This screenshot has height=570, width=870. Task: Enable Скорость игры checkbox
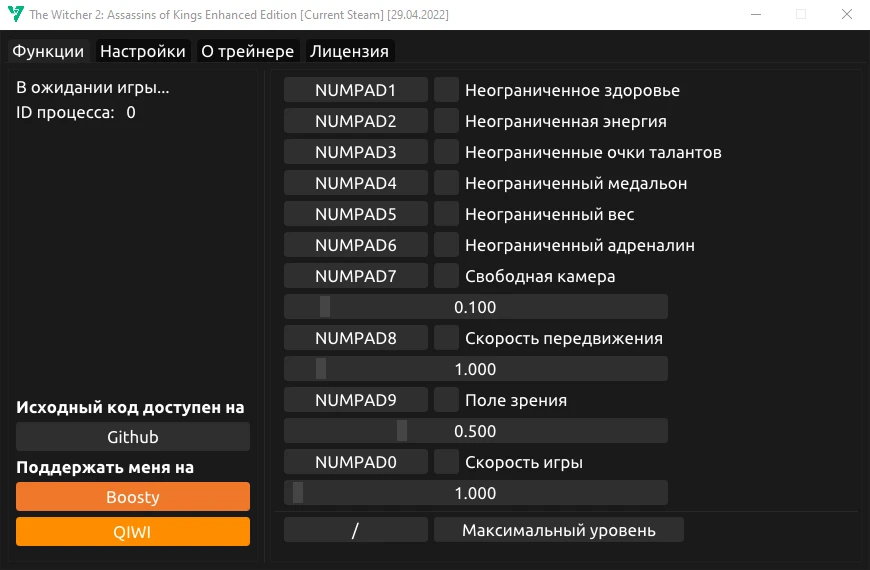[x=446, y=462]
